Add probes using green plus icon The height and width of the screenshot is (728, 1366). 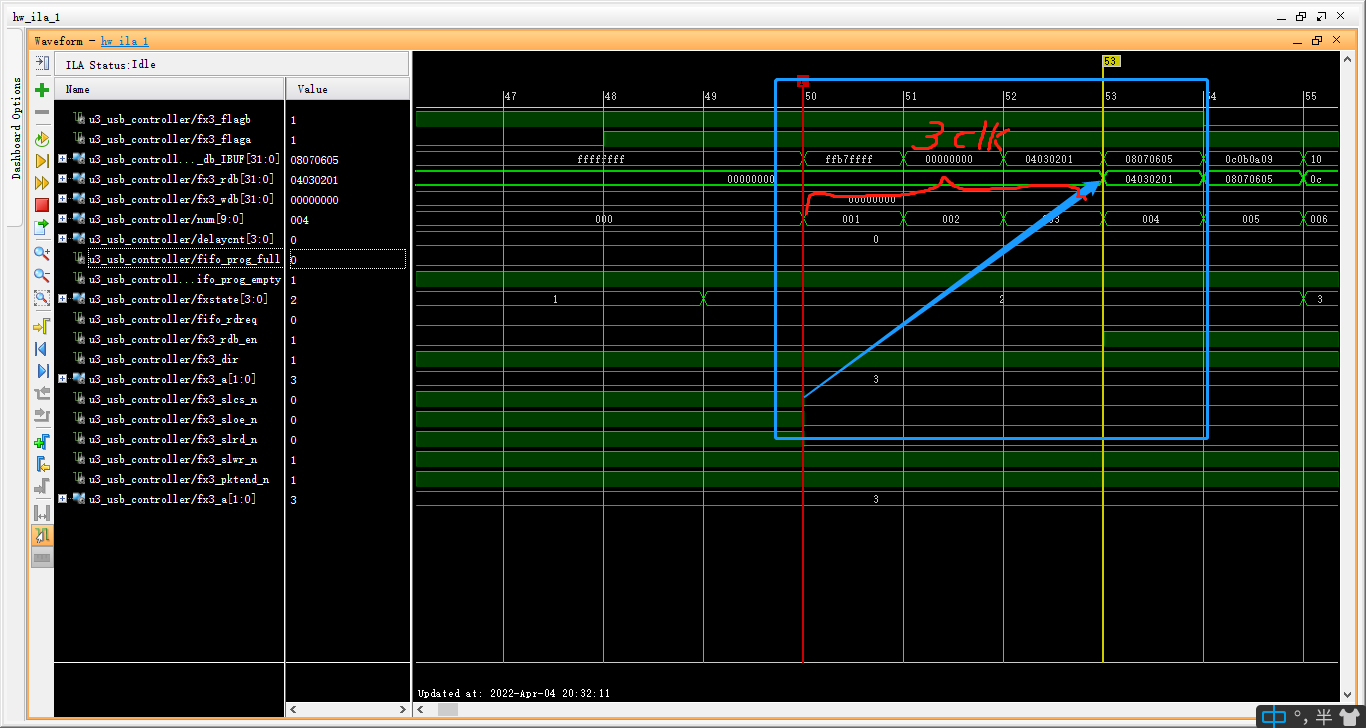tap(41, 89)
